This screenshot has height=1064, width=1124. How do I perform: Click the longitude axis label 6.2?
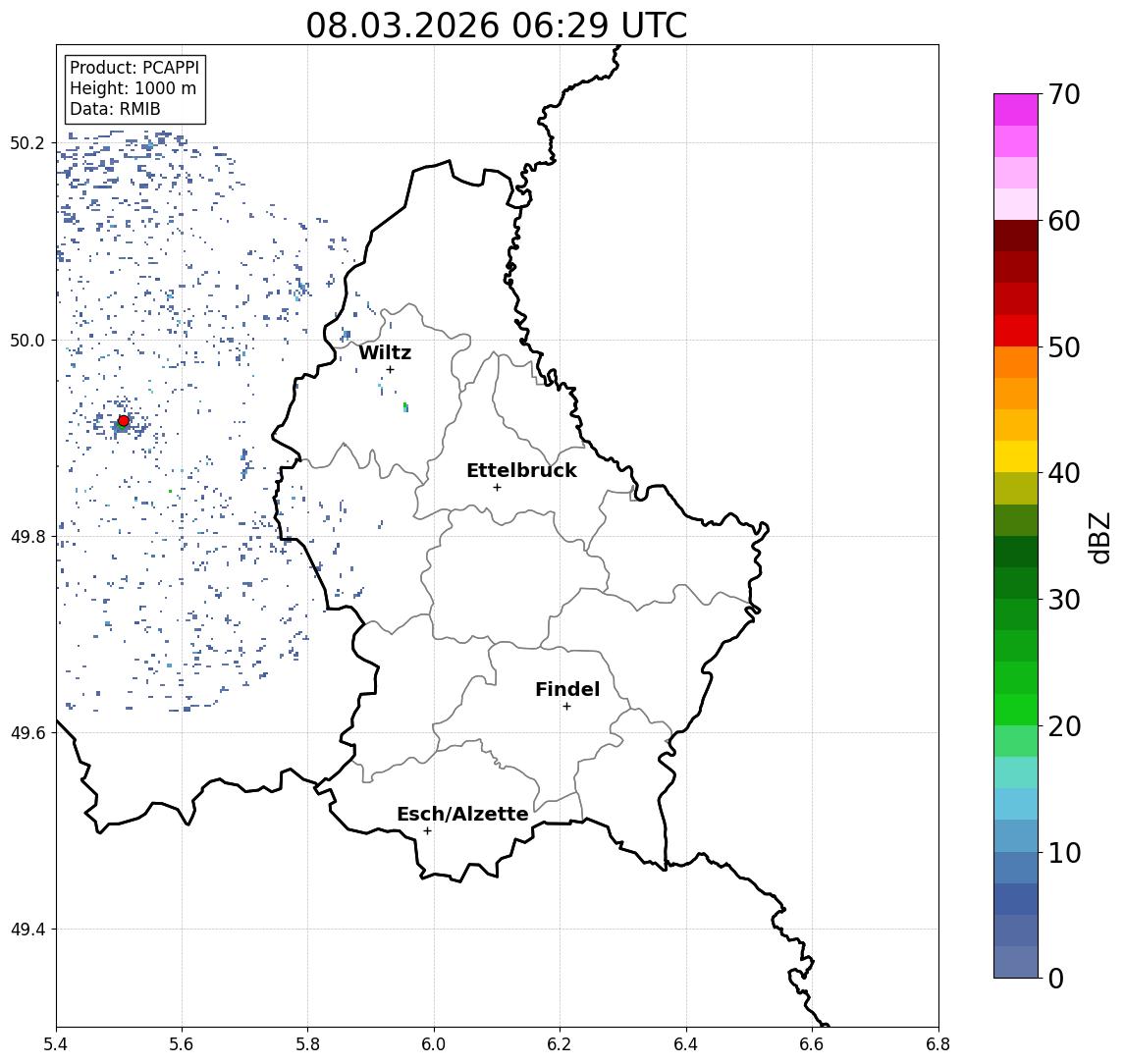click(560, 1044)
